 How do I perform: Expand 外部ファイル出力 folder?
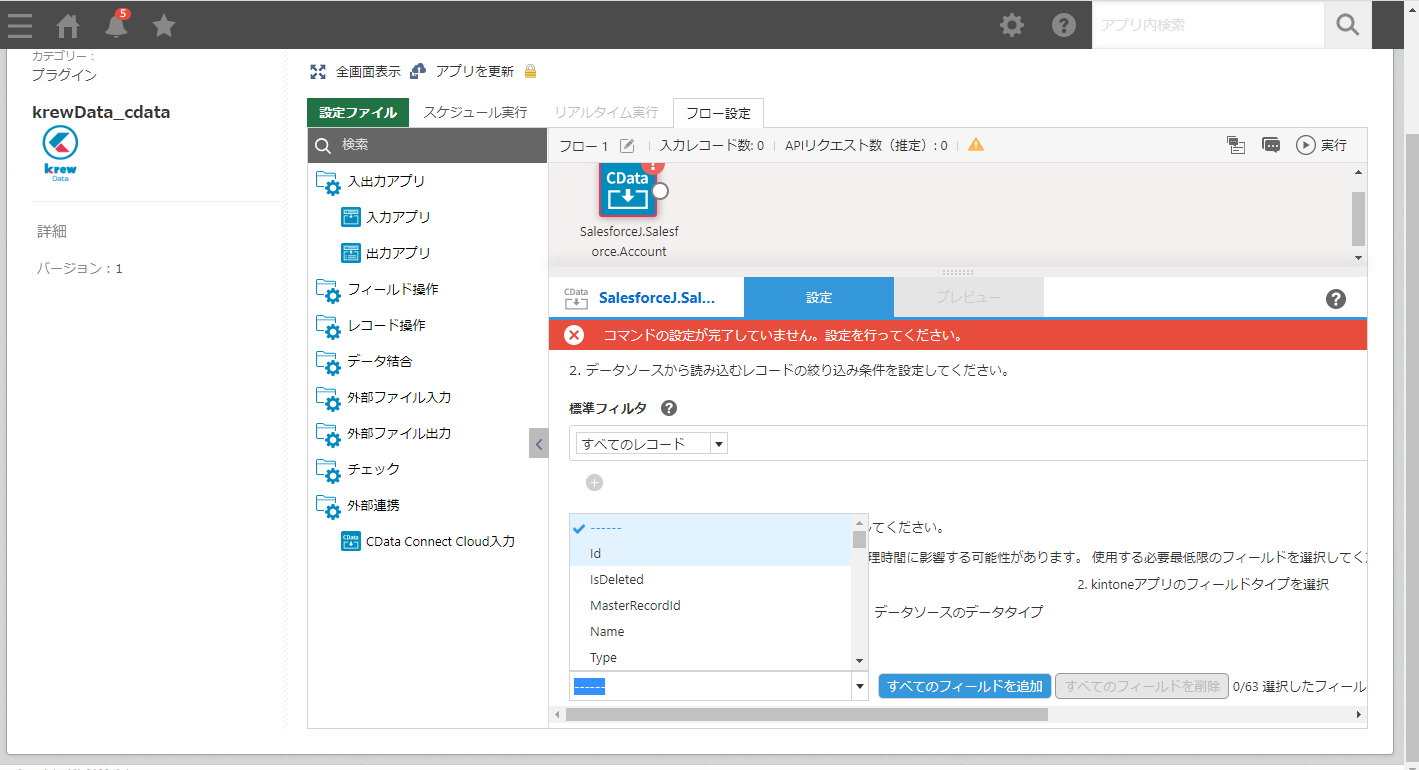click(383, 434)
